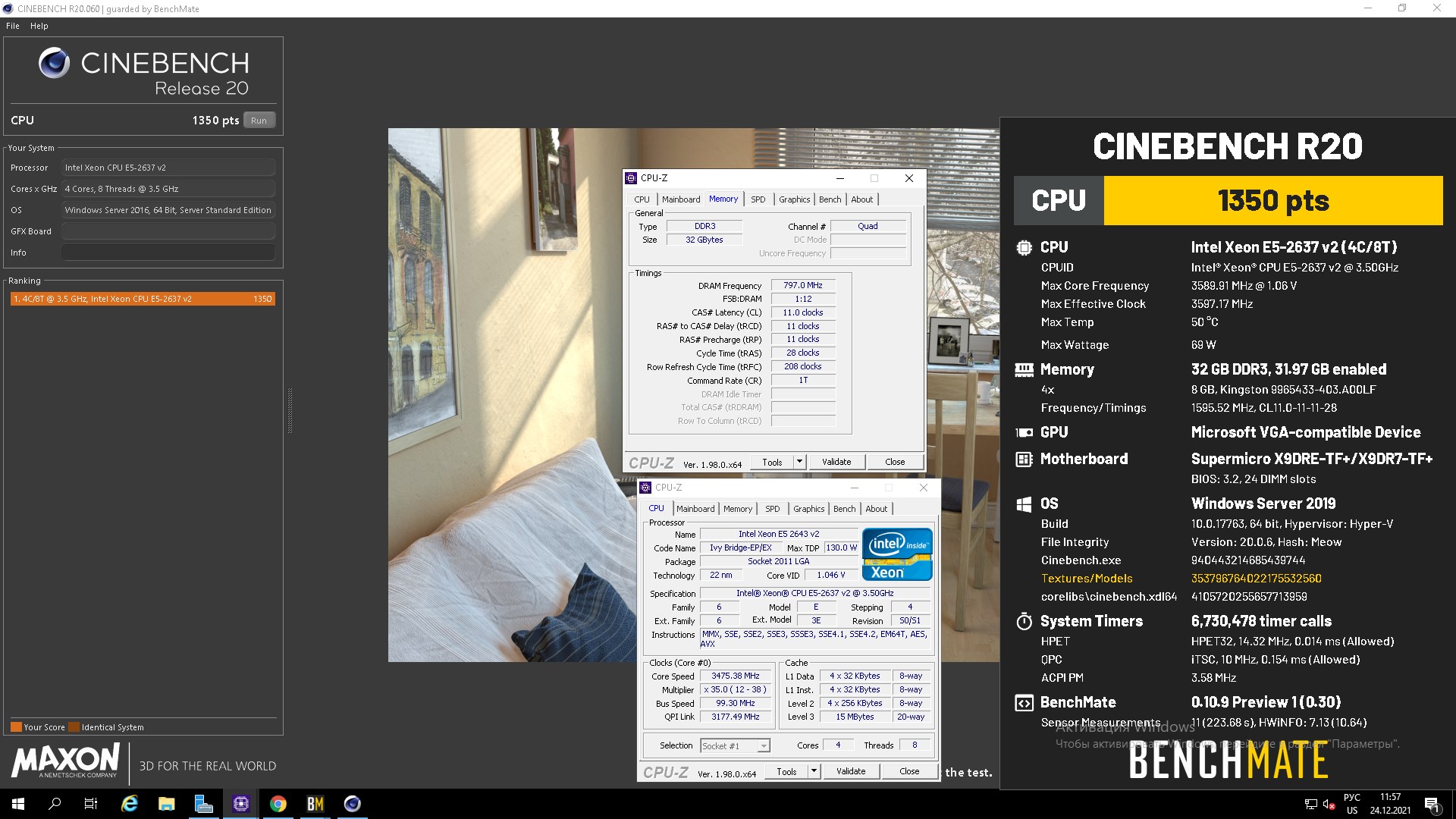Open the File menu
Viewport: 1456px width, 819px height.
(x=13, y=26)
